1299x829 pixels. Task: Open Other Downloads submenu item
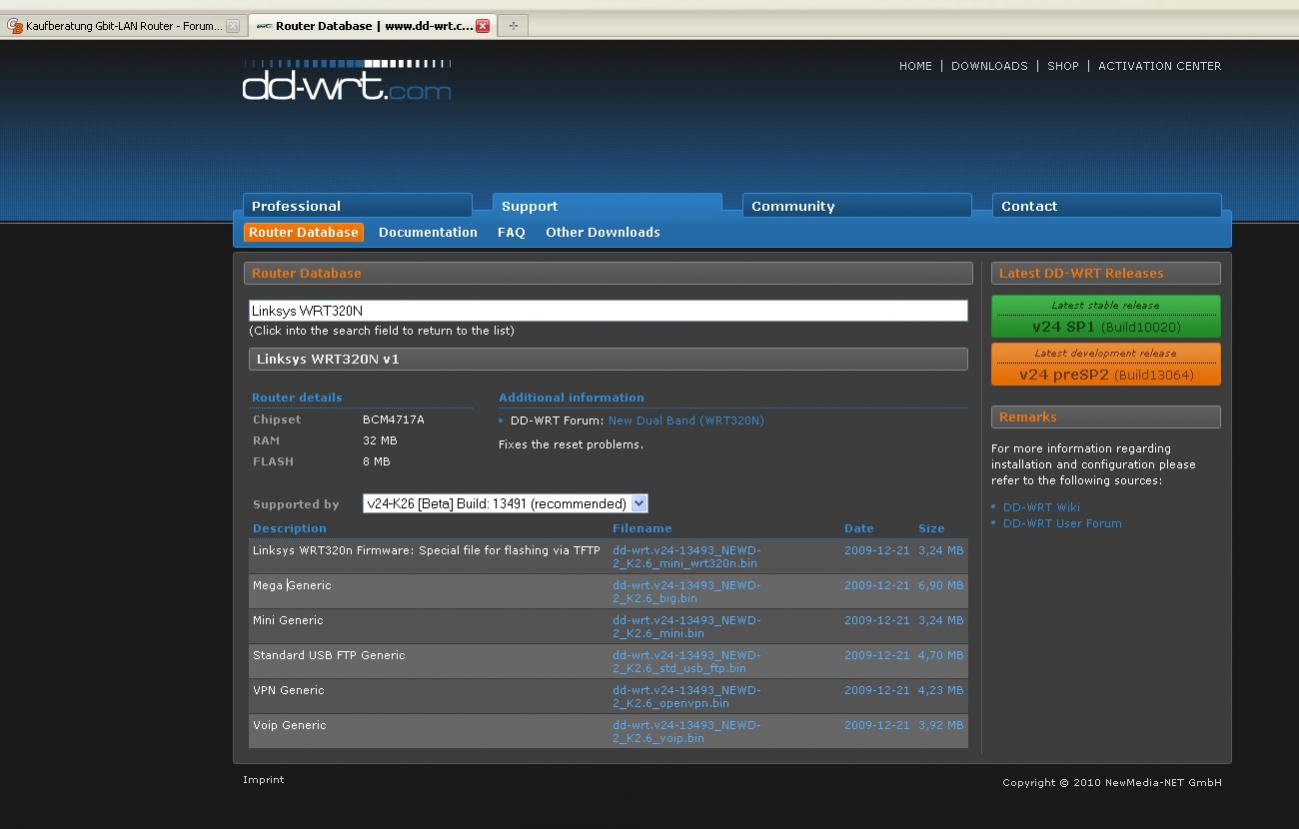(x=603, y=232)
